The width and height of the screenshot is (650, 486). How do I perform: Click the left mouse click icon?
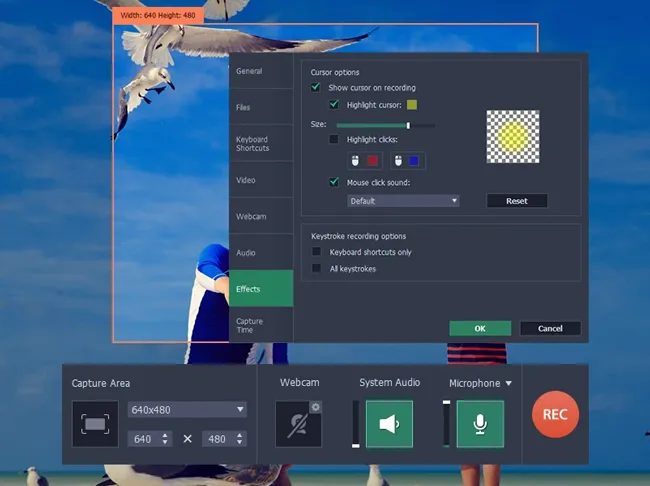tap(355, 160)
